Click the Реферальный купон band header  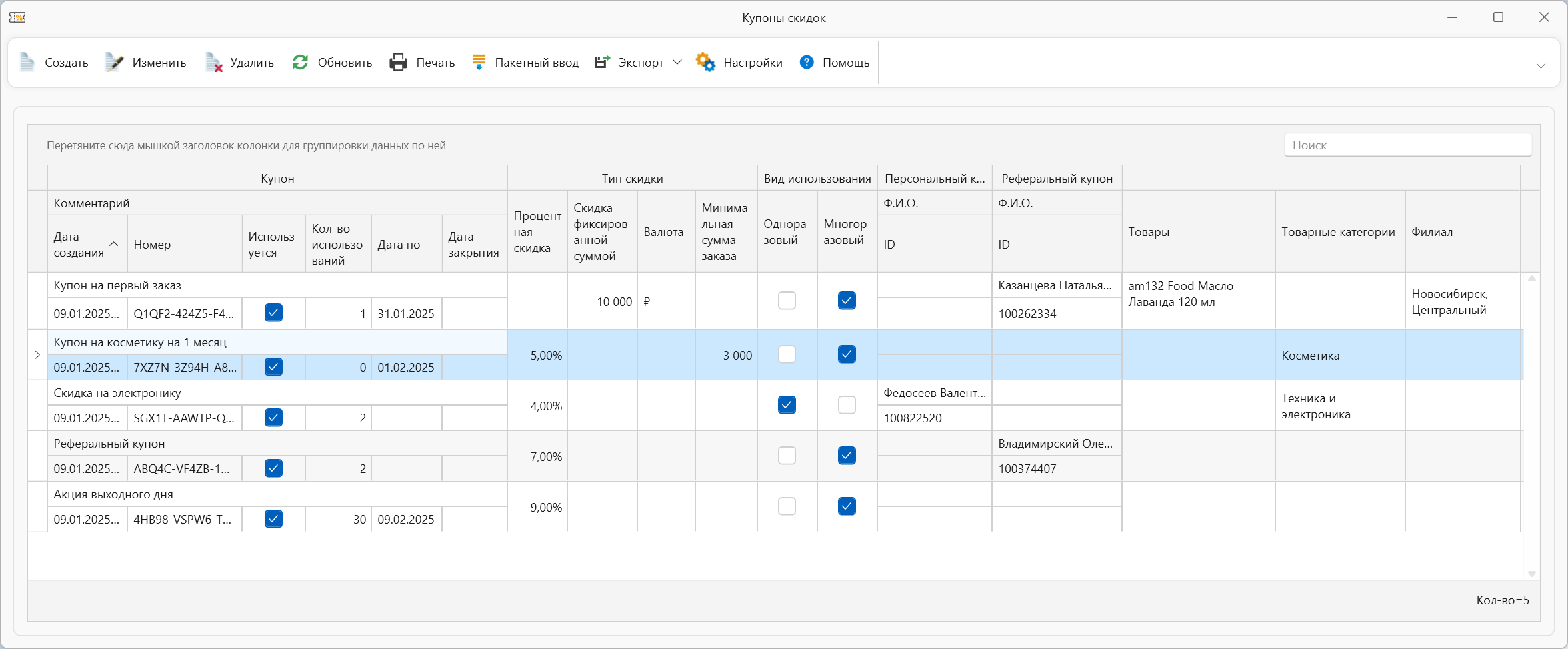pos(1057,179)
